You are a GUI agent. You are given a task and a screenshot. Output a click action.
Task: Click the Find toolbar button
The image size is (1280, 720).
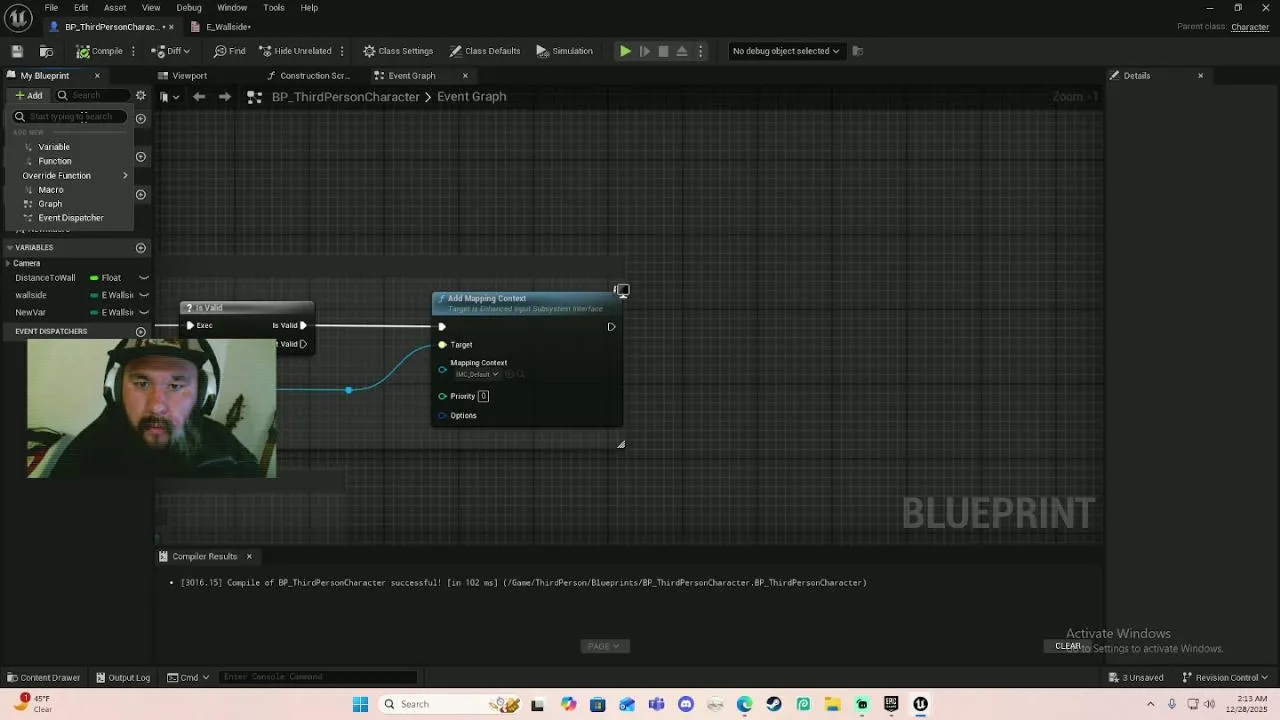(230, 51)
